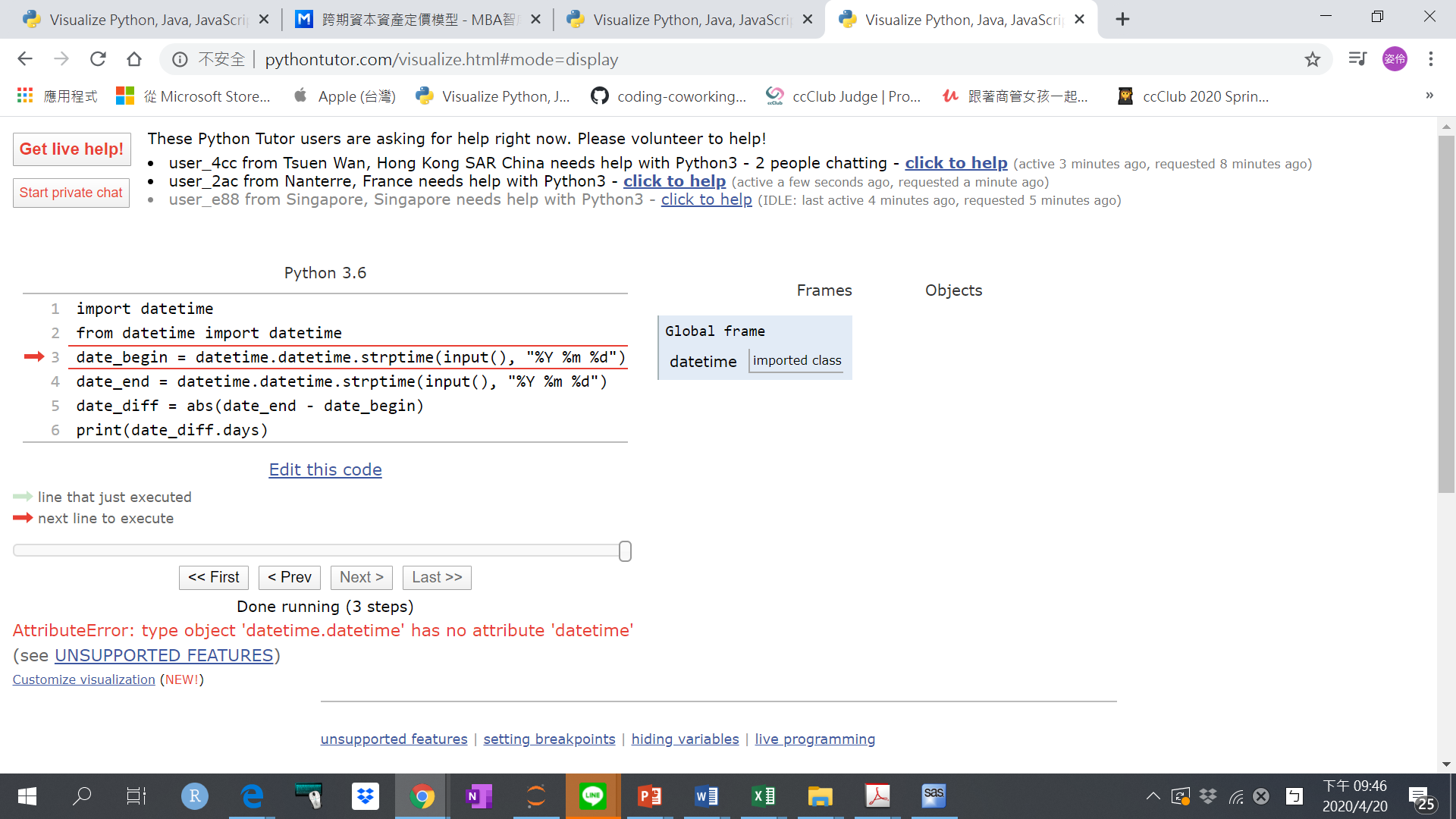Launch Excel from the taskbar
This screenshot has height=819, width=1456.
coord(763,795)
